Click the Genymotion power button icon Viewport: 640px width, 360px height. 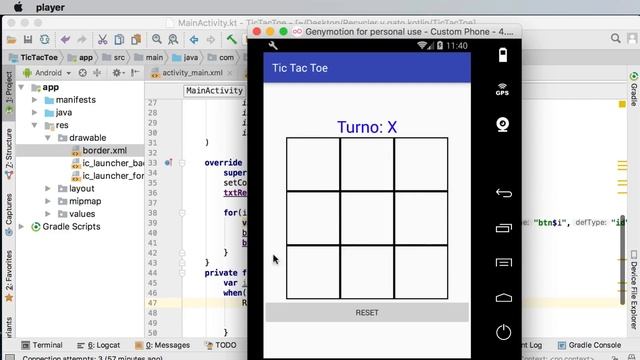(504, 332)
